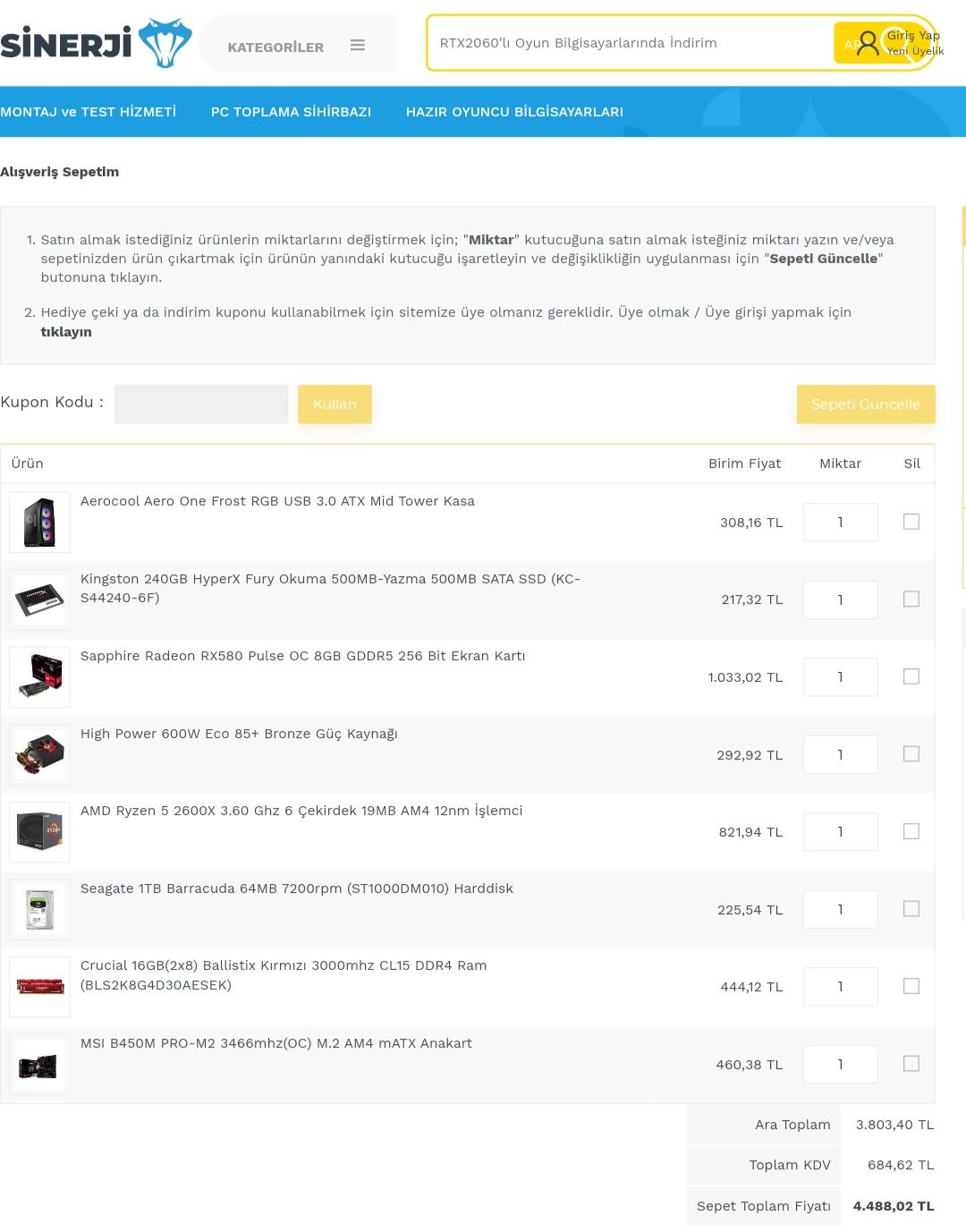Open Kingston 240GB HyperX Fury product link

[330, 588]
